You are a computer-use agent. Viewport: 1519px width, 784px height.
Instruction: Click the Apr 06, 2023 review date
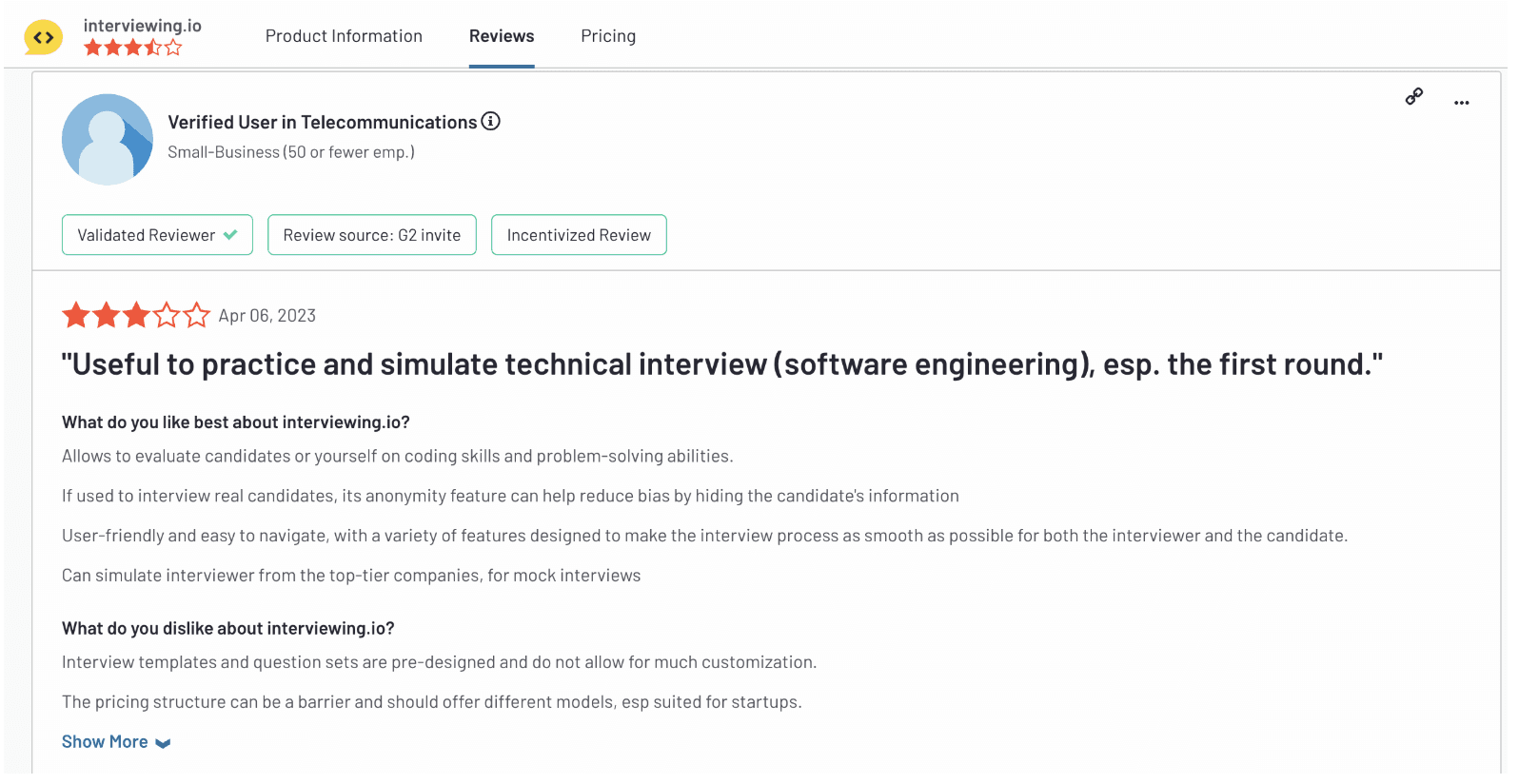point(267,316)
